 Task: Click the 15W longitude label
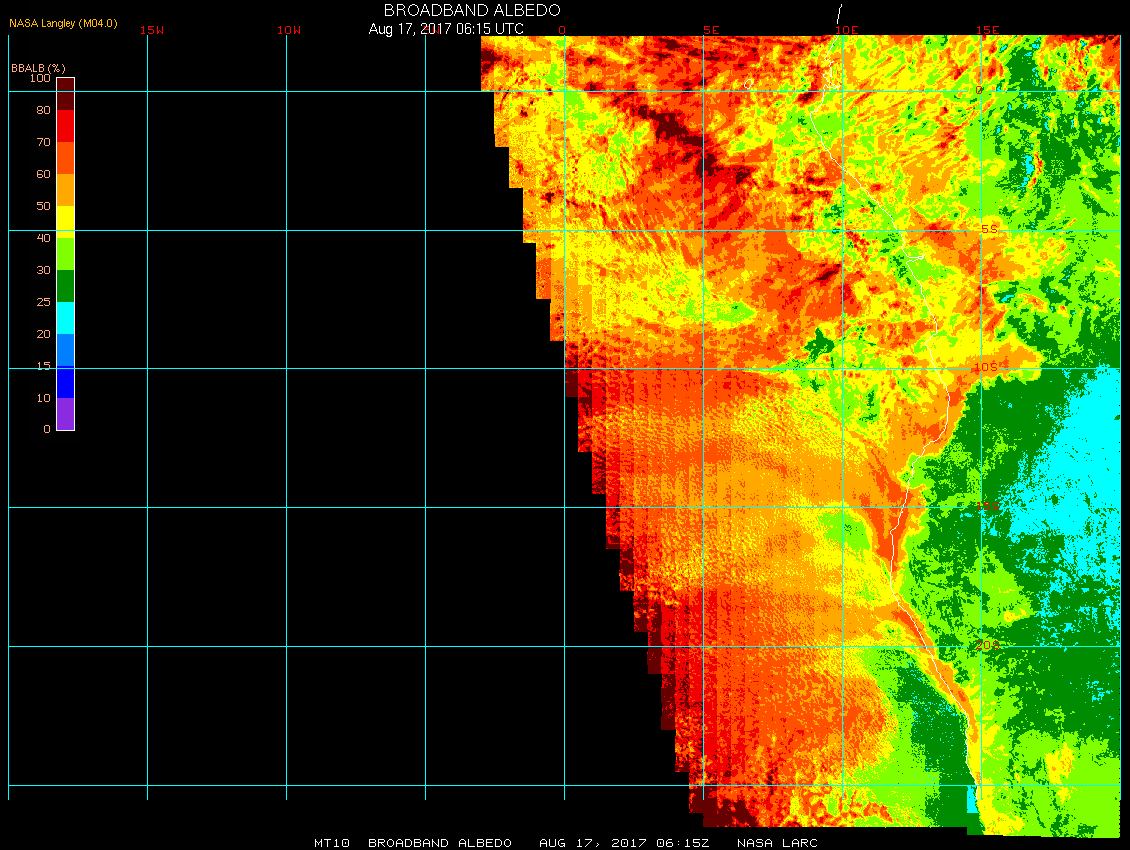(x=152, y=30)
